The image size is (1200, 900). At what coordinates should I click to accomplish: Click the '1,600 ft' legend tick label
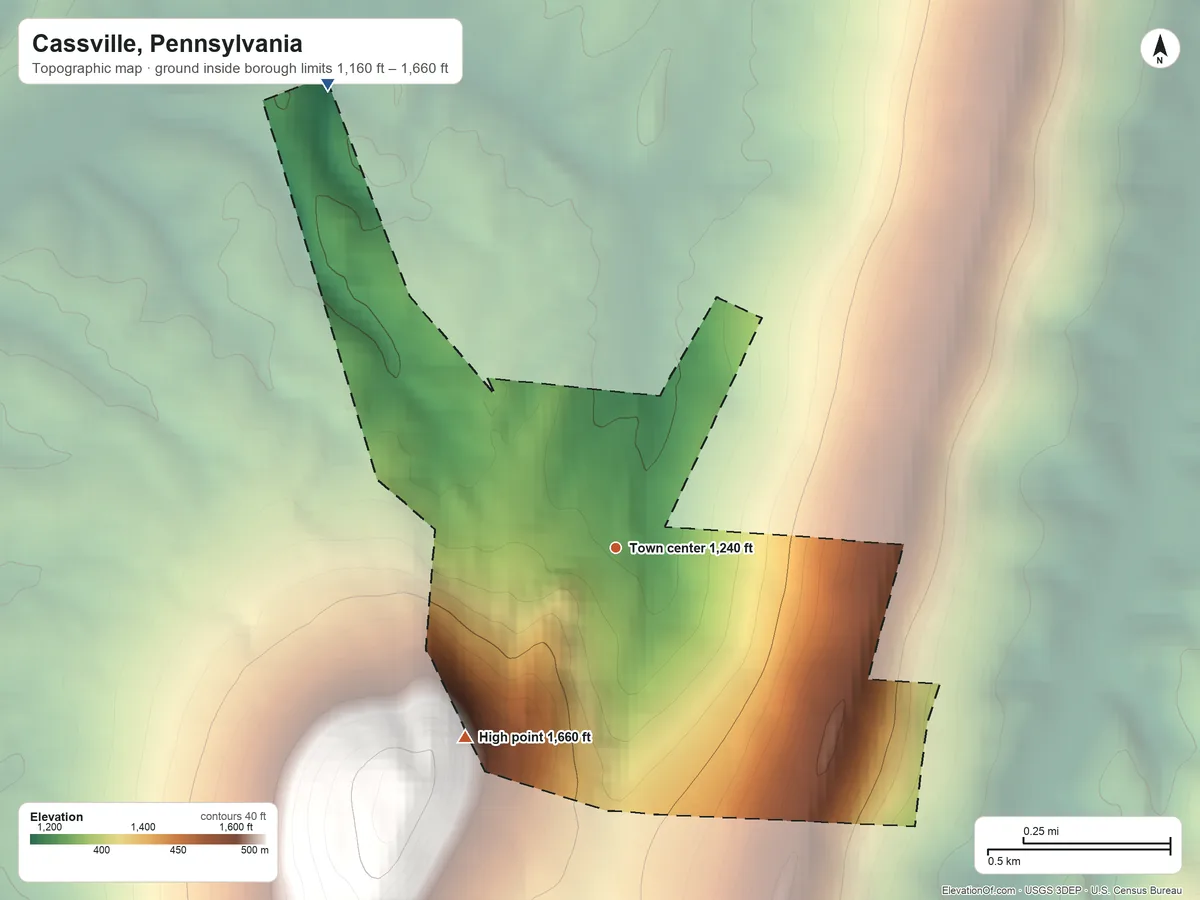(x=236, y=827)
